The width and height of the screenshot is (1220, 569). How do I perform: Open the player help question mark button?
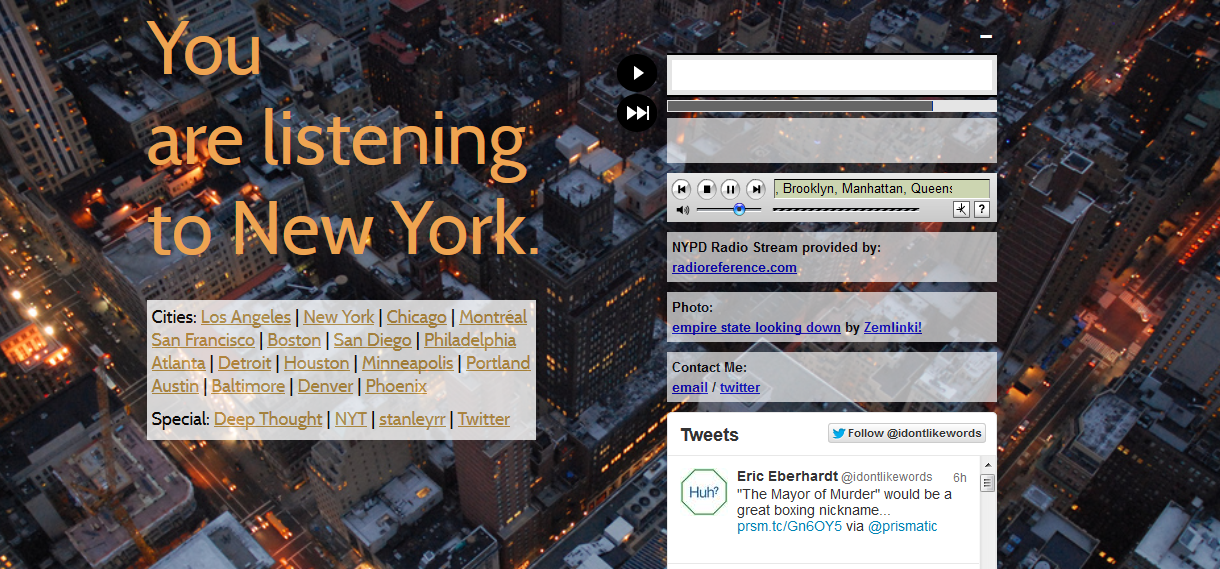point(981,209)
